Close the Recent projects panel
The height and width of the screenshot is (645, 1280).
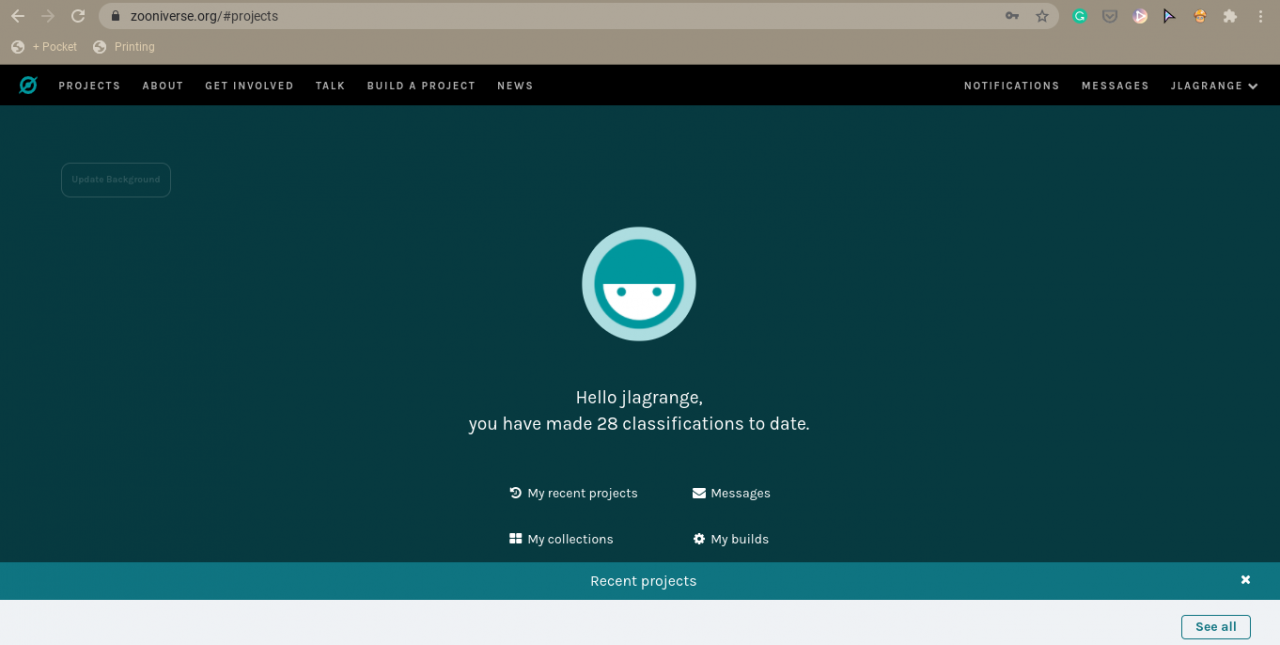coord(1246,580)
